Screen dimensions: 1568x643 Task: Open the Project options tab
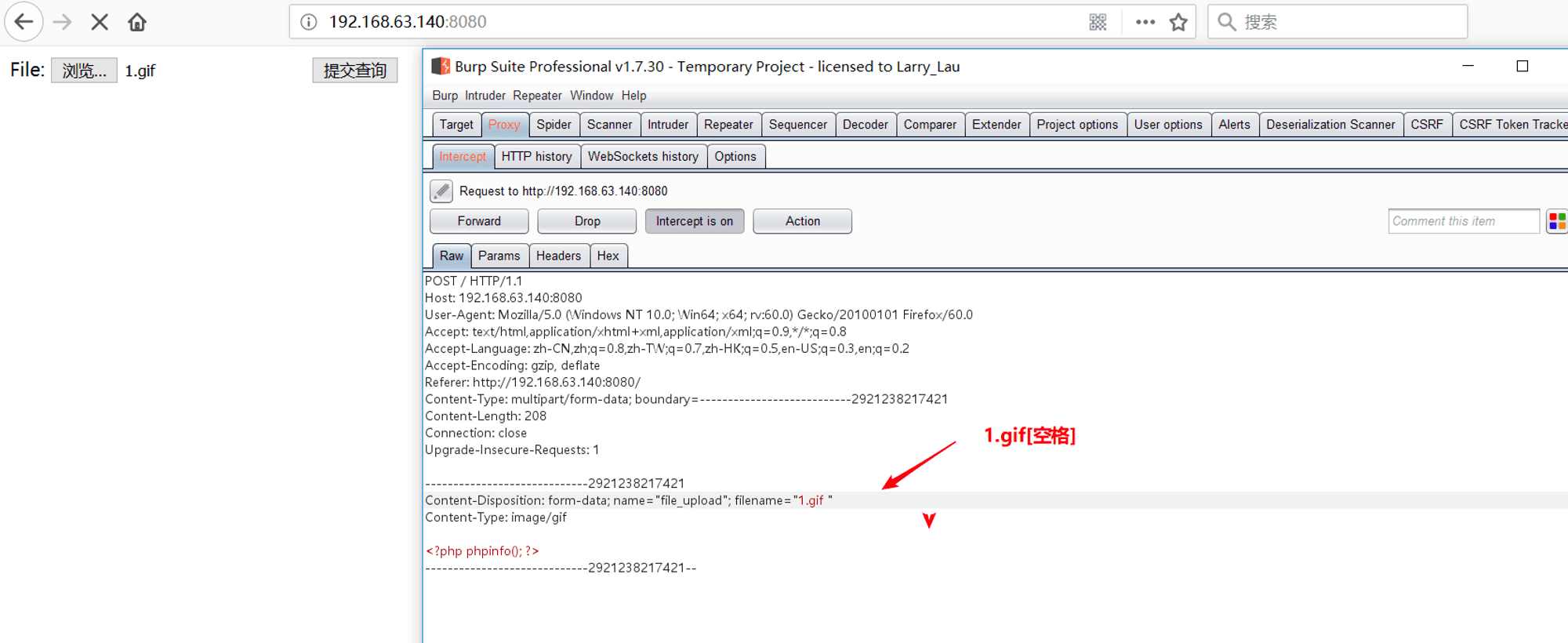point(1077,125)
